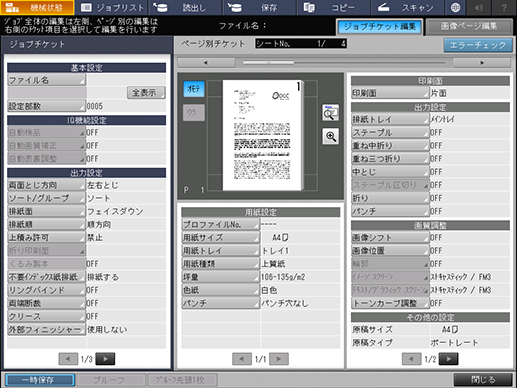Open the パンチ setting under 出力設定

coord(390,211)
